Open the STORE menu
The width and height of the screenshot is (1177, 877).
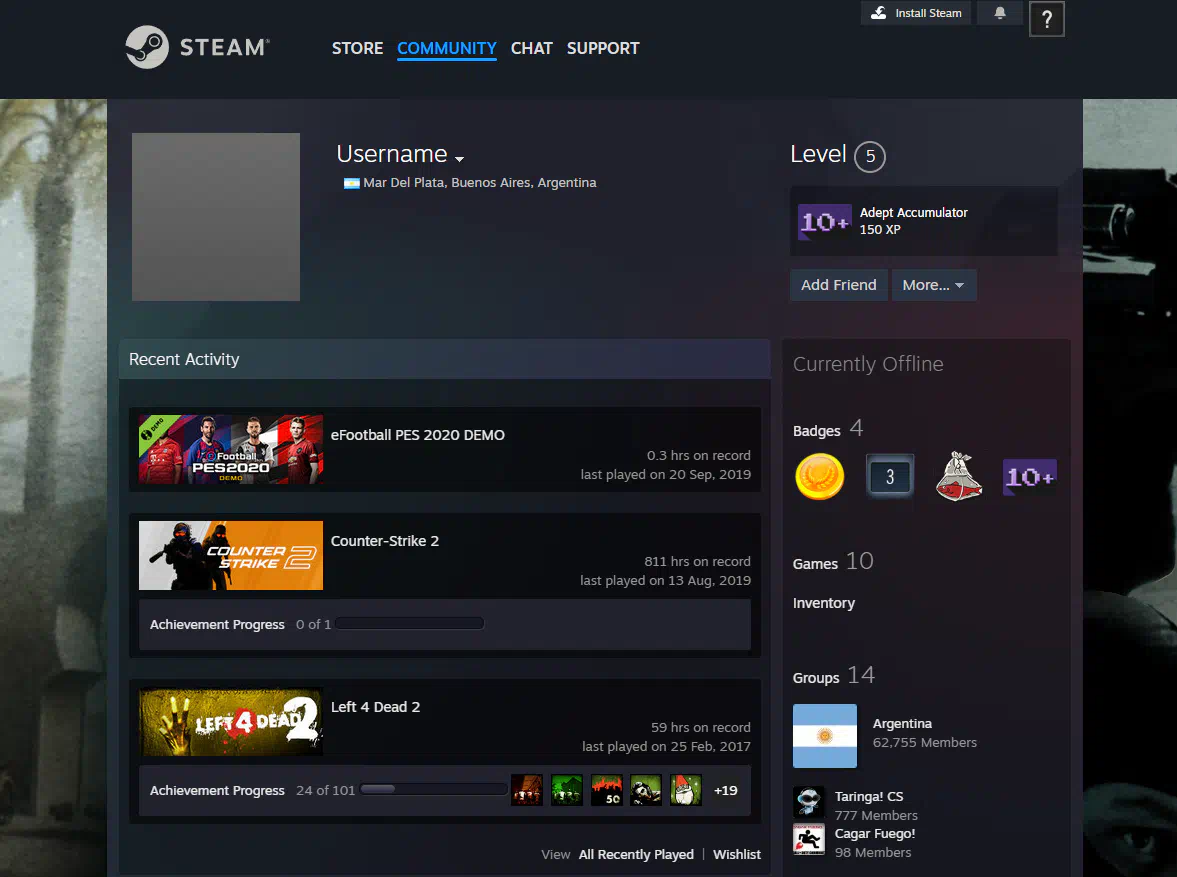(x=357, y=48)
